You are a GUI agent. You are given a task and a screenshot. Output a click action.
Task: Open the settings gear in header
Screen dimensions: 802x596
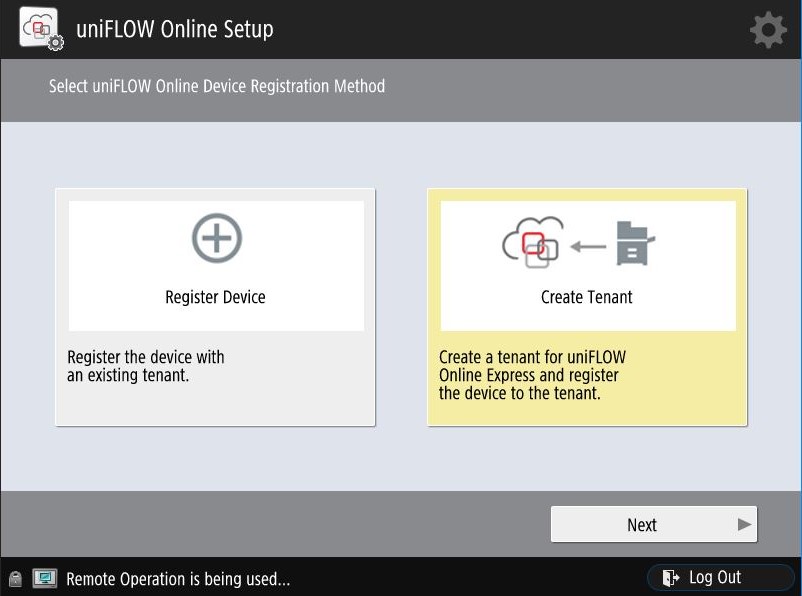coord(768,30)
